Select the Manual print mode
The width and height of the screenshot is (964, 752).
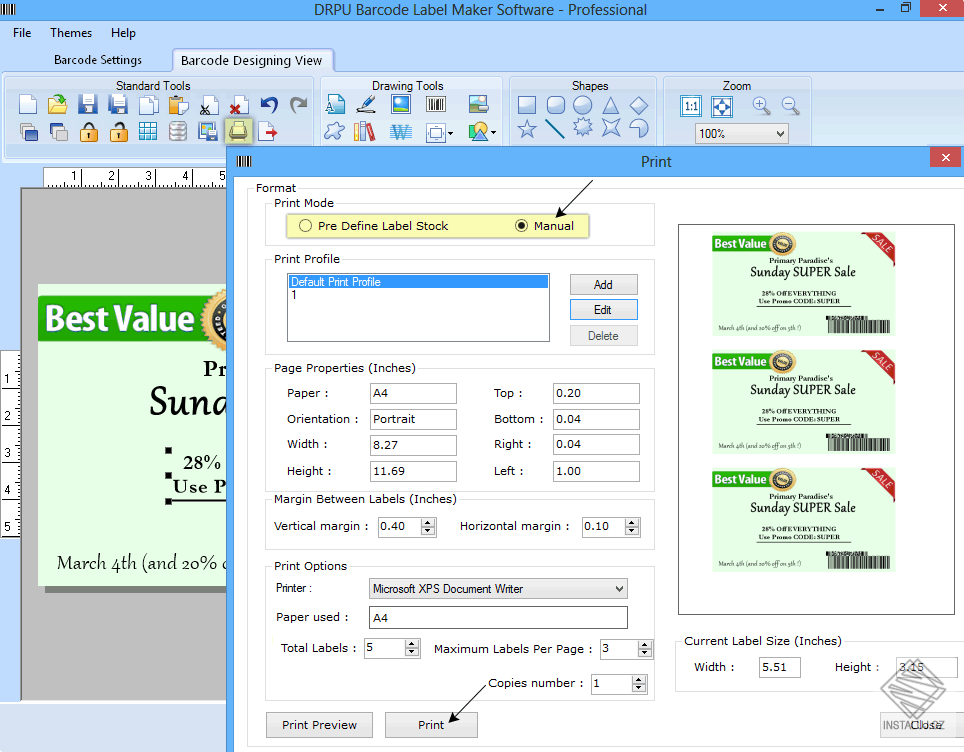tap(521, 226)
